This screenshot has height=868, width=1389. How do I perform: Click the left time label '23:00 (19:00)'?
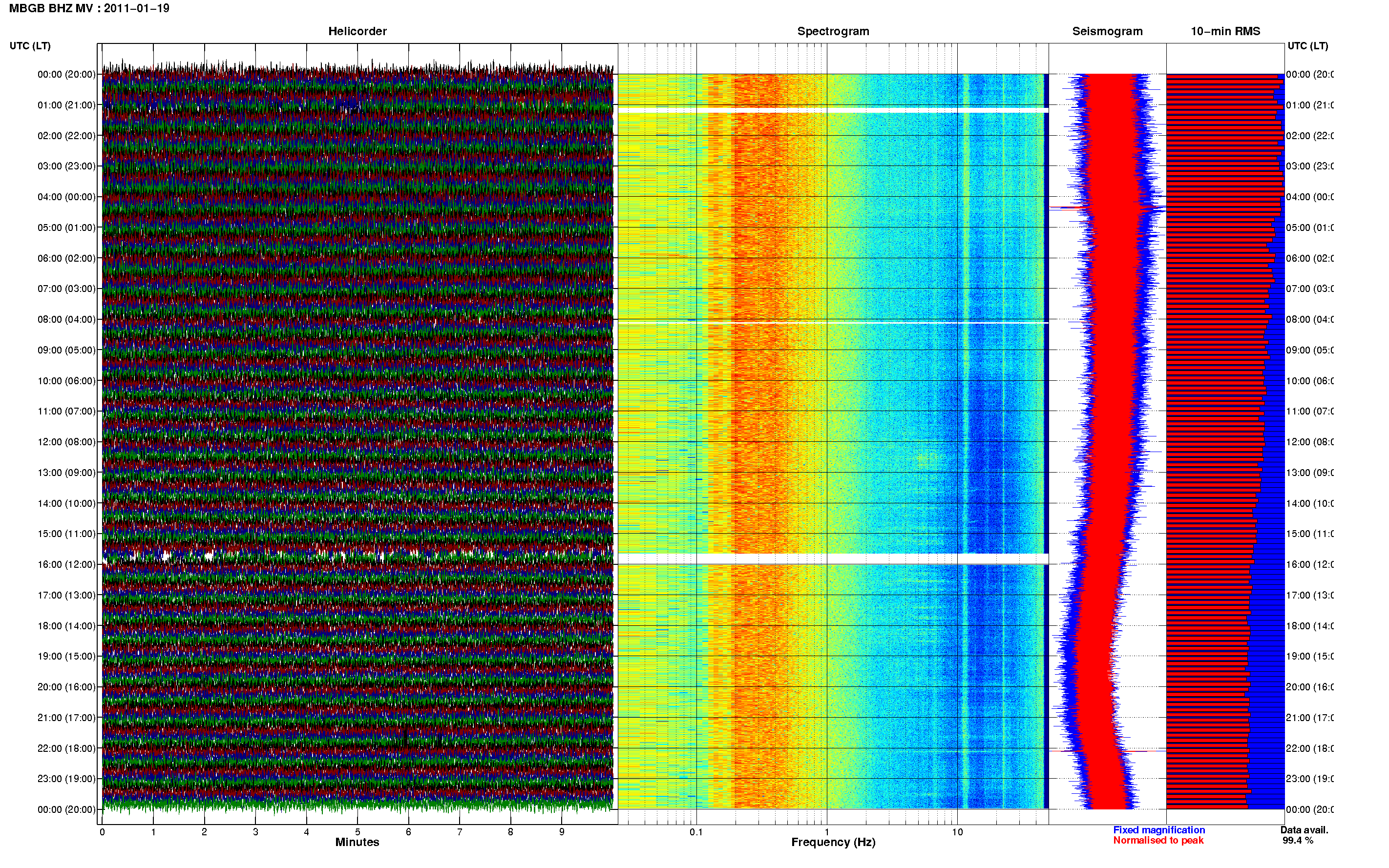tap(66, 779)
